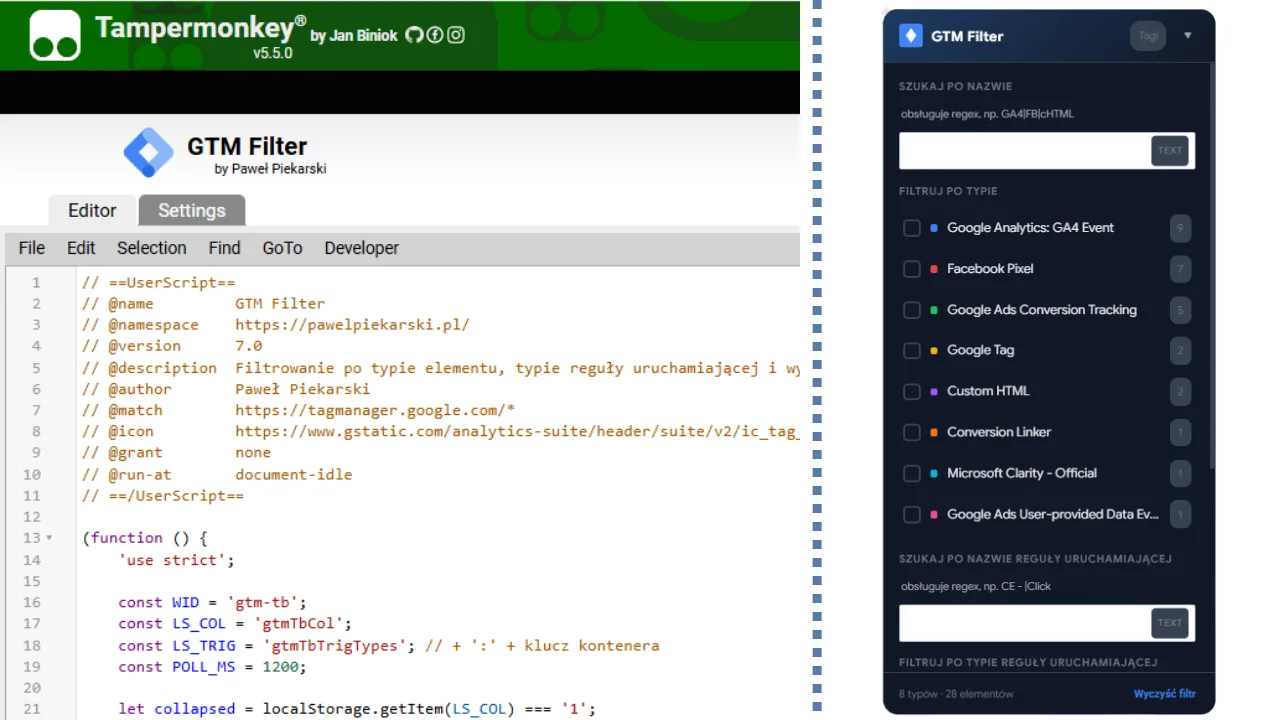
Task: Open the Selection menu
Action: [x=151, y=248]
